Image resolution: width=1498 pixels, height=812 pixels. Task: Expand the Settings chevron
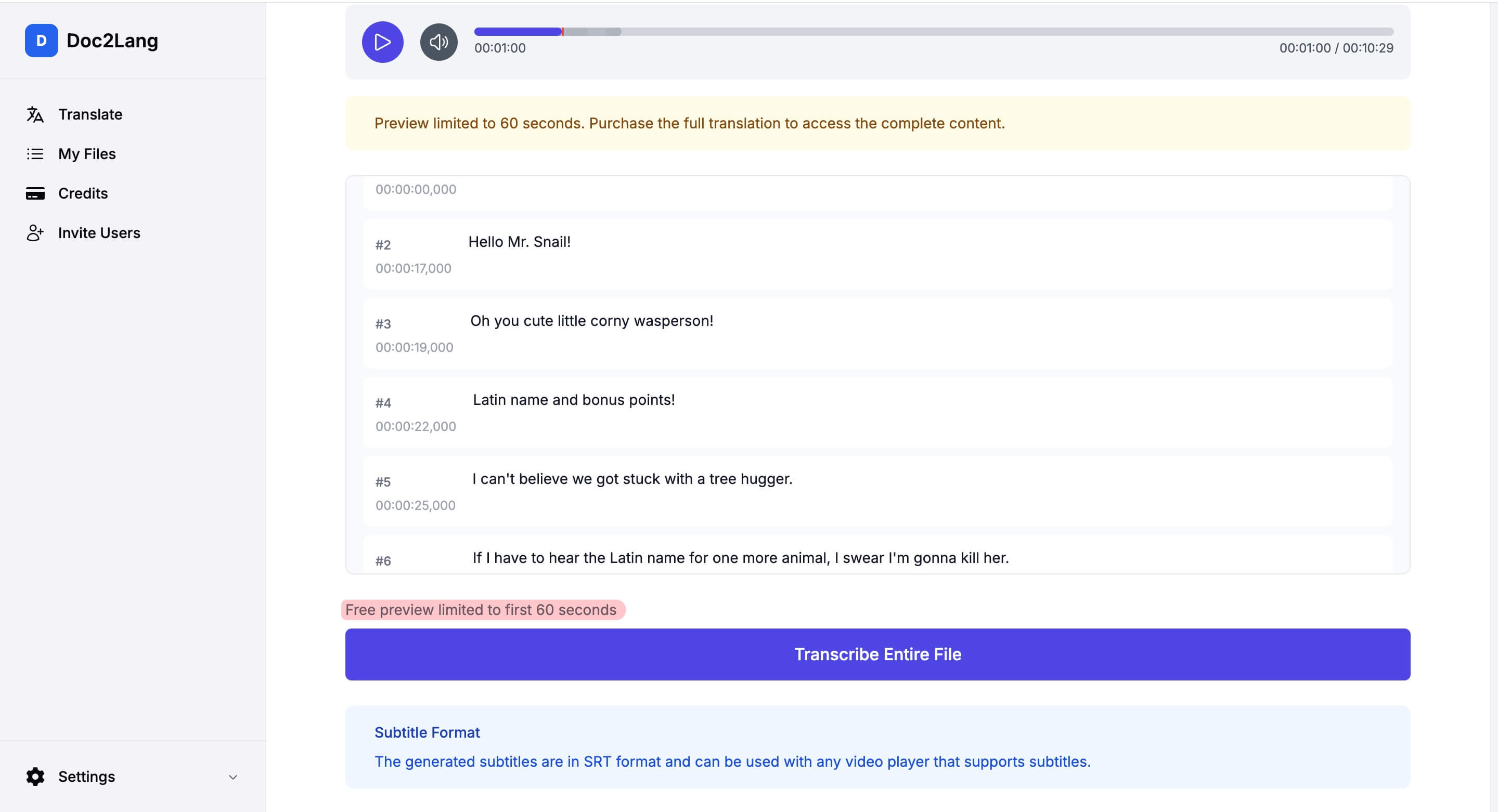point(233,777)
